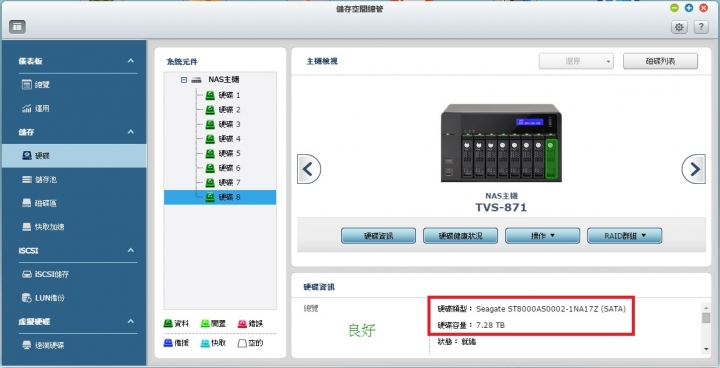Viewport: 720px width, 368px height.
Task: Click the 快取 cache legend icon
Action: [205, 343]
